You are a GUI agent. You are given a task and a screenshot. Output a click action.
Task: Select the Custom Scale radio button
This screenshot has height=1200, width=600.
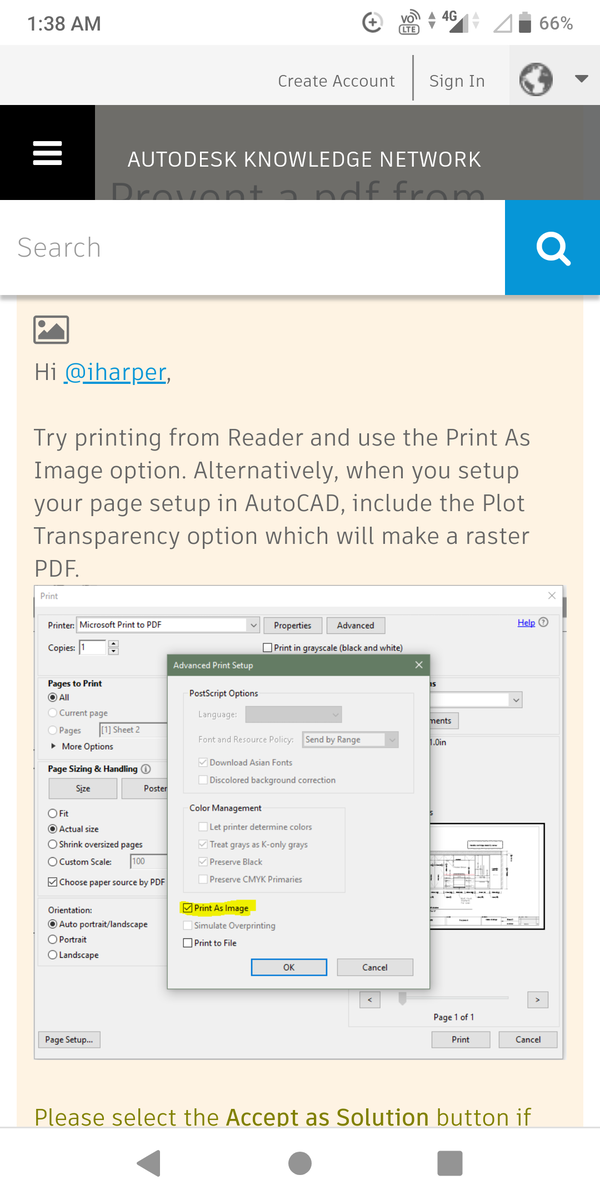(x=53, y=861)
